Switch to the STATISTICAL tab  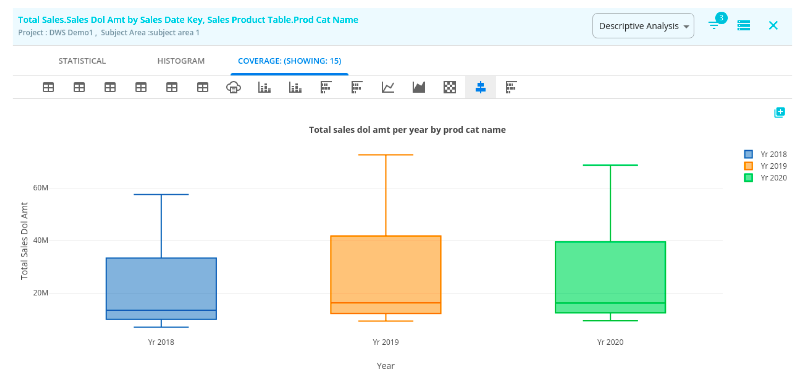[82, 61]
